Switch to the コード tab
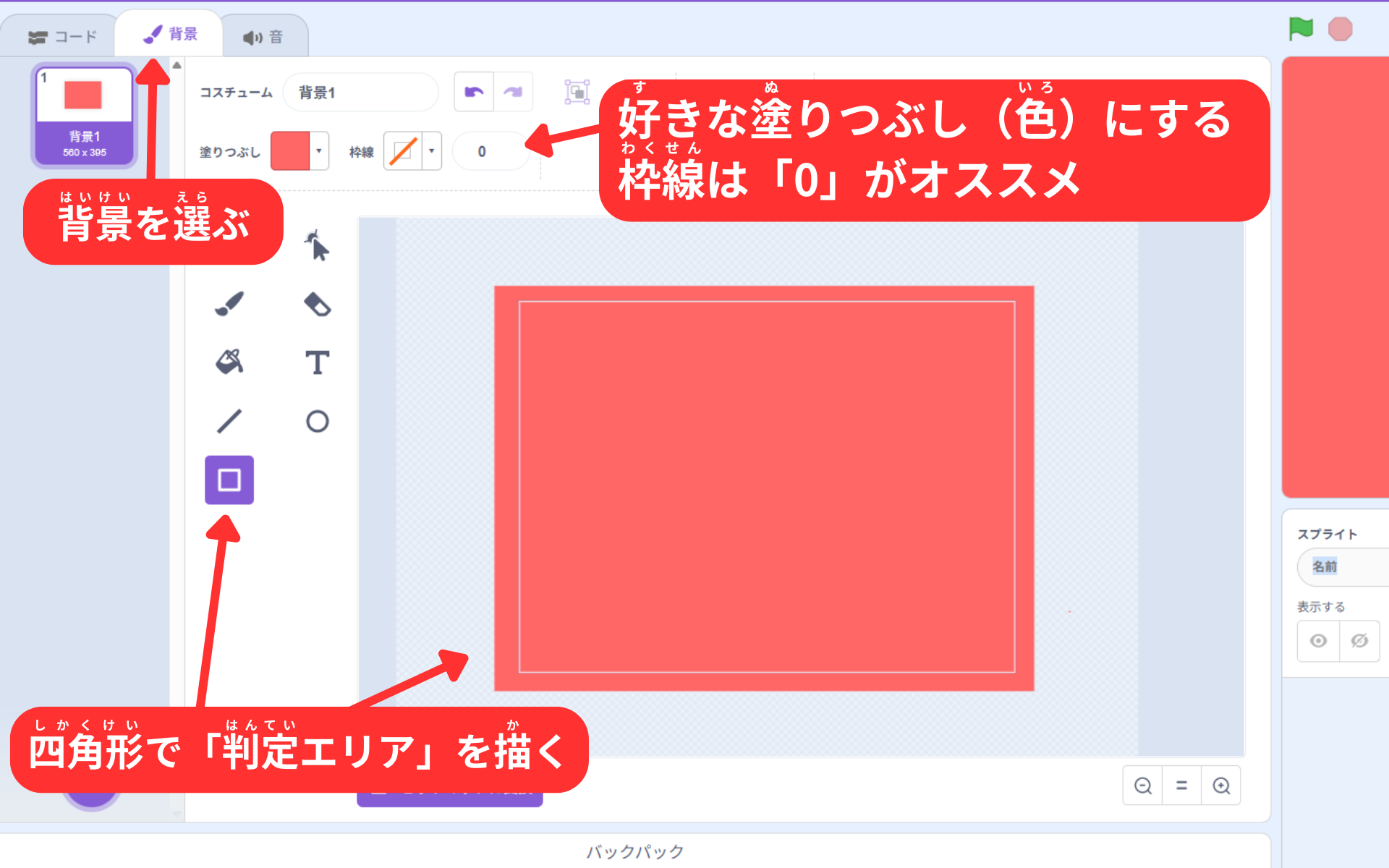 click(61, 37)
